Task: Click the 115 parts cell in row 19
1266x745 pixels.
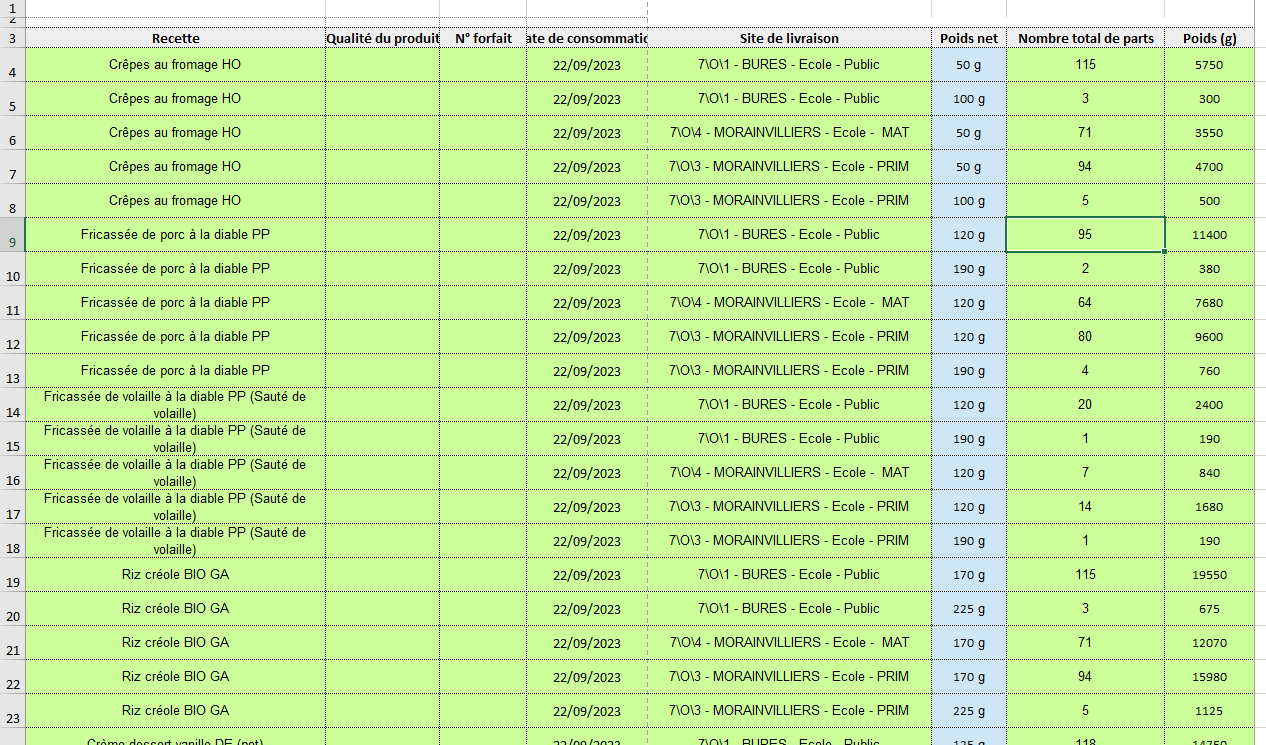Action: (x=1085, y=575)
